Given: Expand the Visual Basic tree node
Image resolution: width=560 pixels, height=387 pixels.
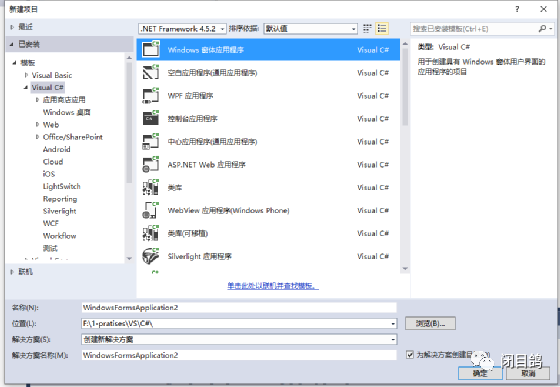Looking at the screenshot, I should pos(26,75).
